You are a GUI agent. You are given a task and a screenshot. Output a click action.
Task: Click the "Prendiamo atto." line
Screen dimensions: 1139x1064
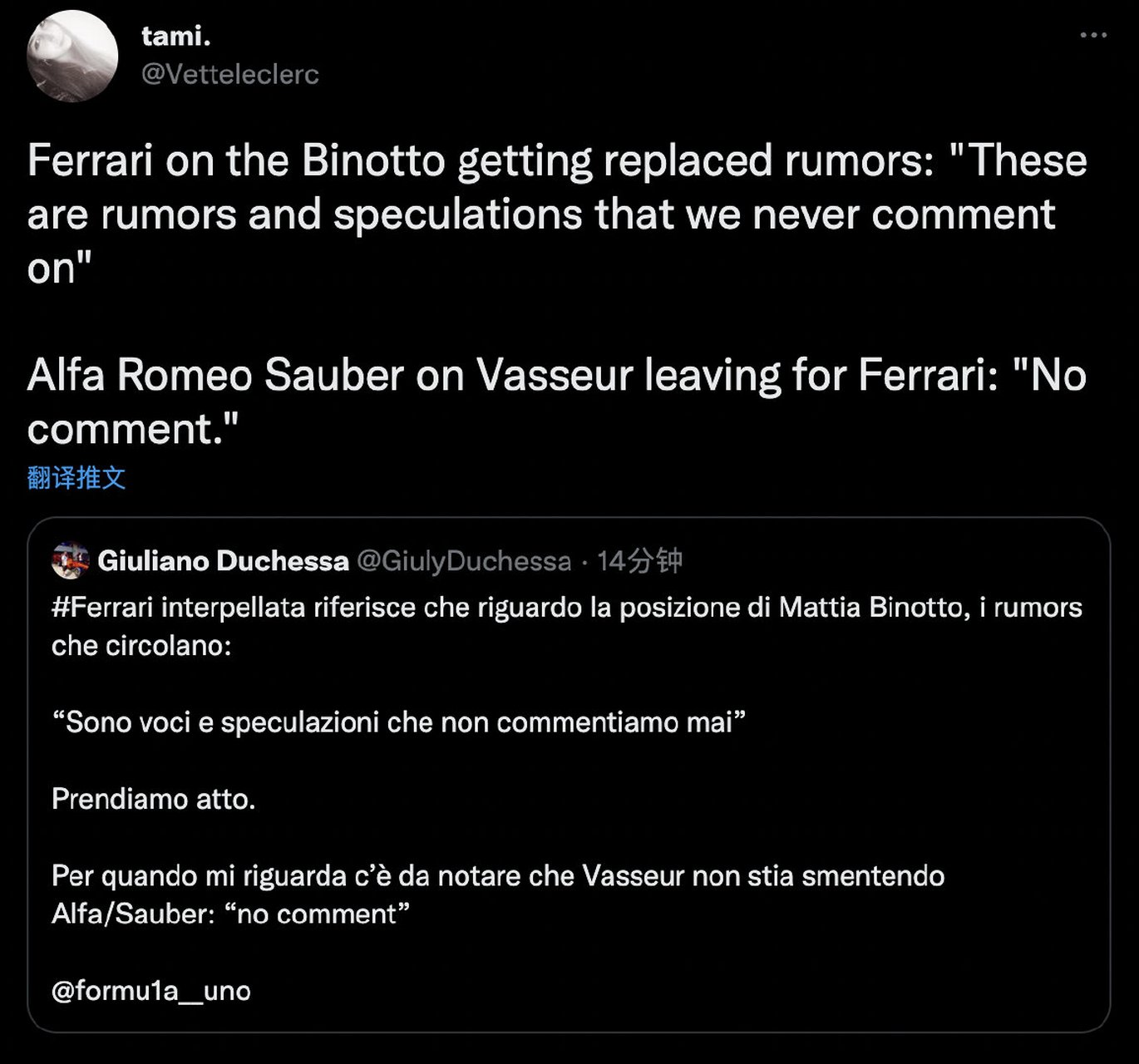tap(154, 799)
